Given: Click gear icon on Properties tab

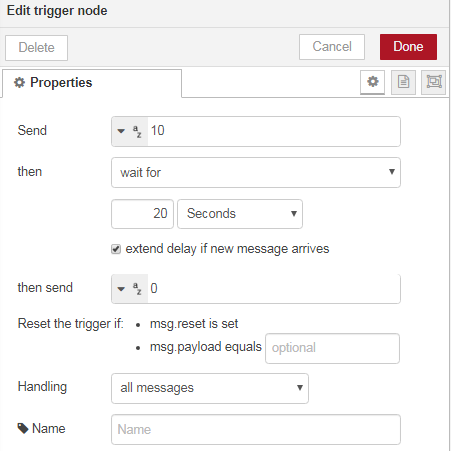Looking at the screenshot, I should pyautogui.click(x=19, y=82).
